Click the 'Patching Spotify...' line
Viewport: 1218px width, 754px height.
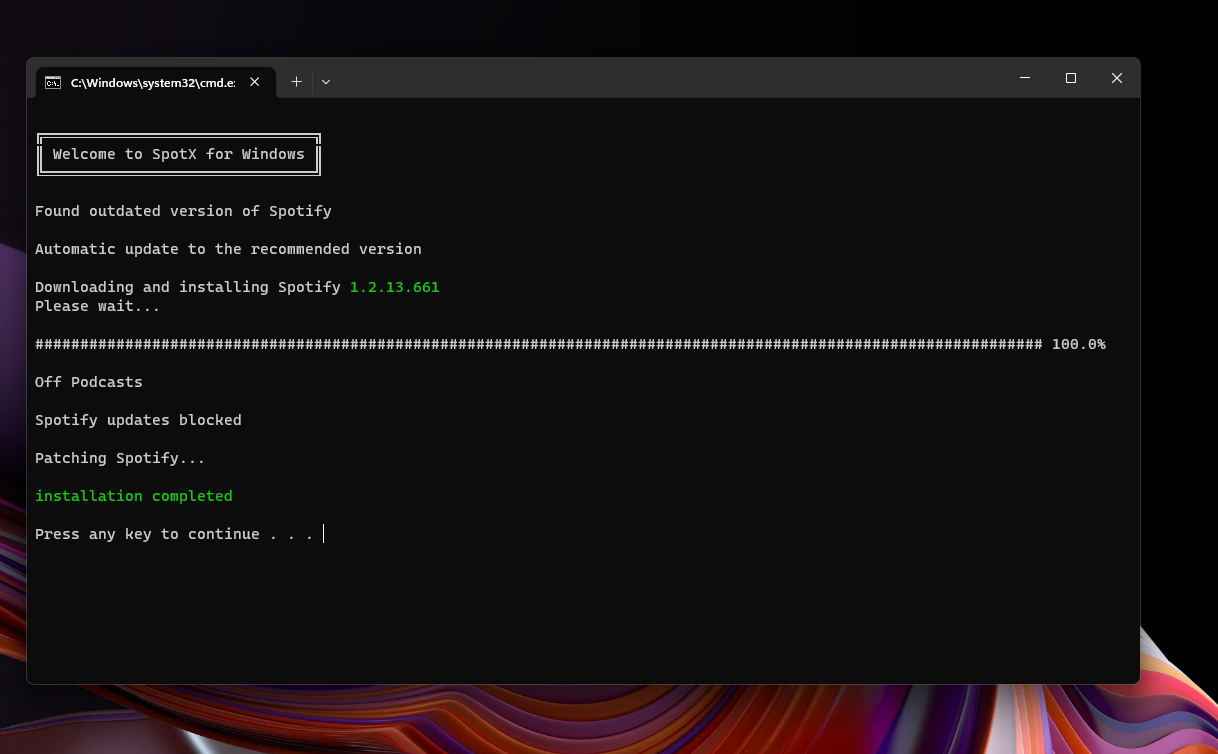[120, 458]
